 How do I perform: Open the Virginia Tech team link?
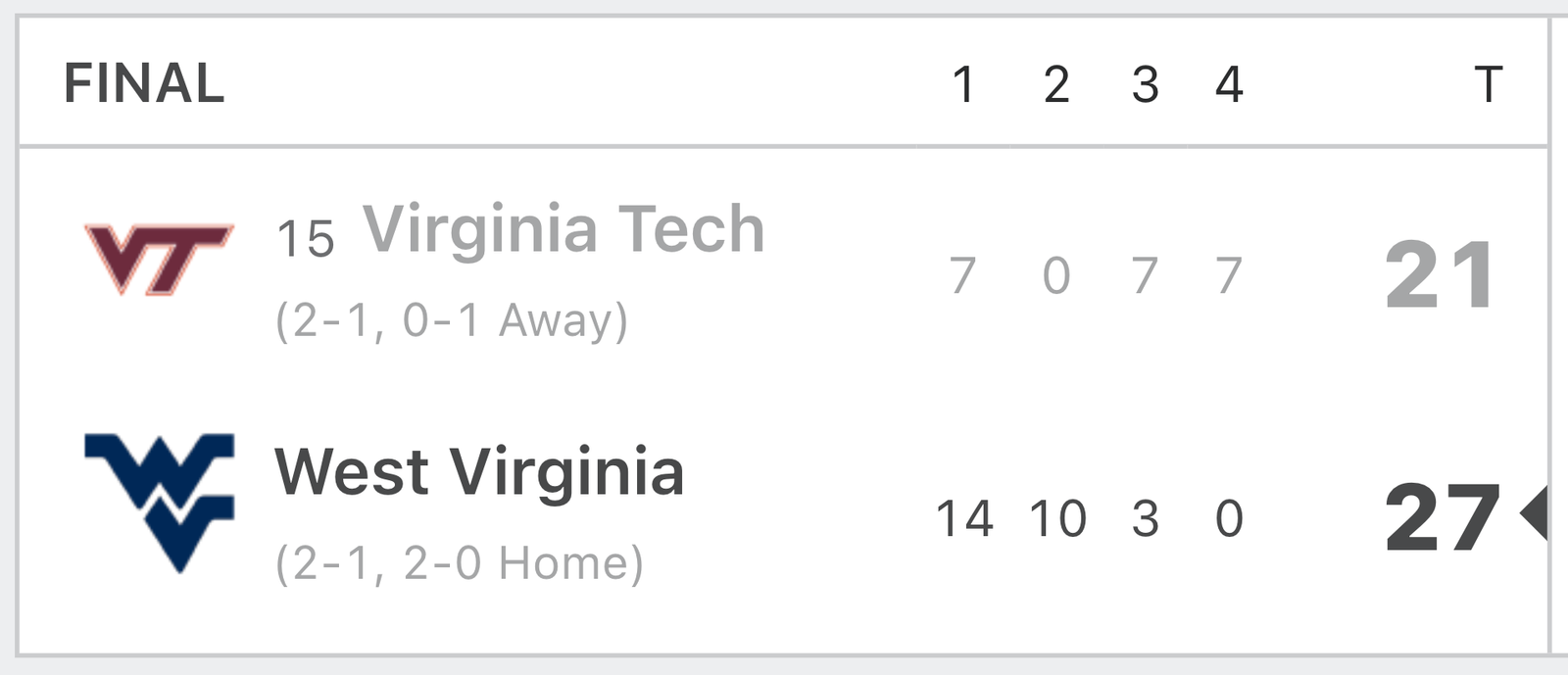563,229
